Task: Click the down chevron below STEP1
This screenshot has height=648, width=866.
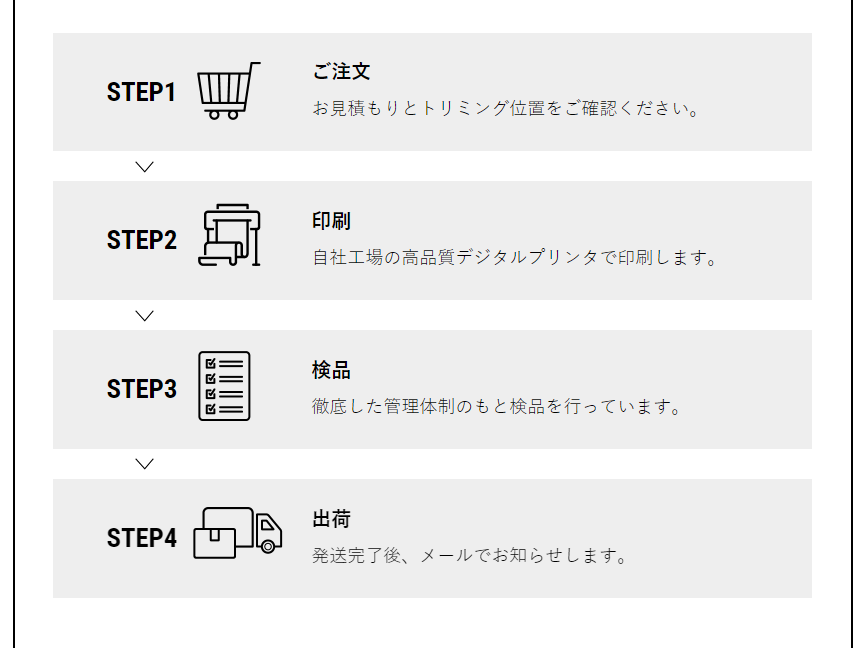Action: (x=144, y=167)
